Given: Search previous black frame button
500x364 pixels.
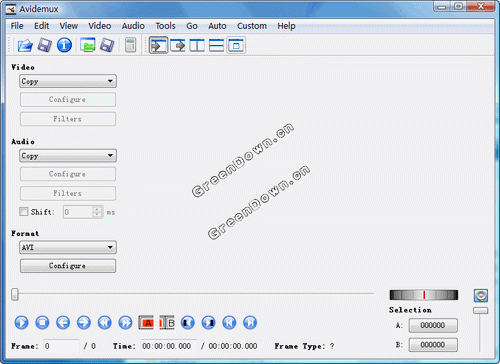Looking at the screenshot, I should pos(188,323).
